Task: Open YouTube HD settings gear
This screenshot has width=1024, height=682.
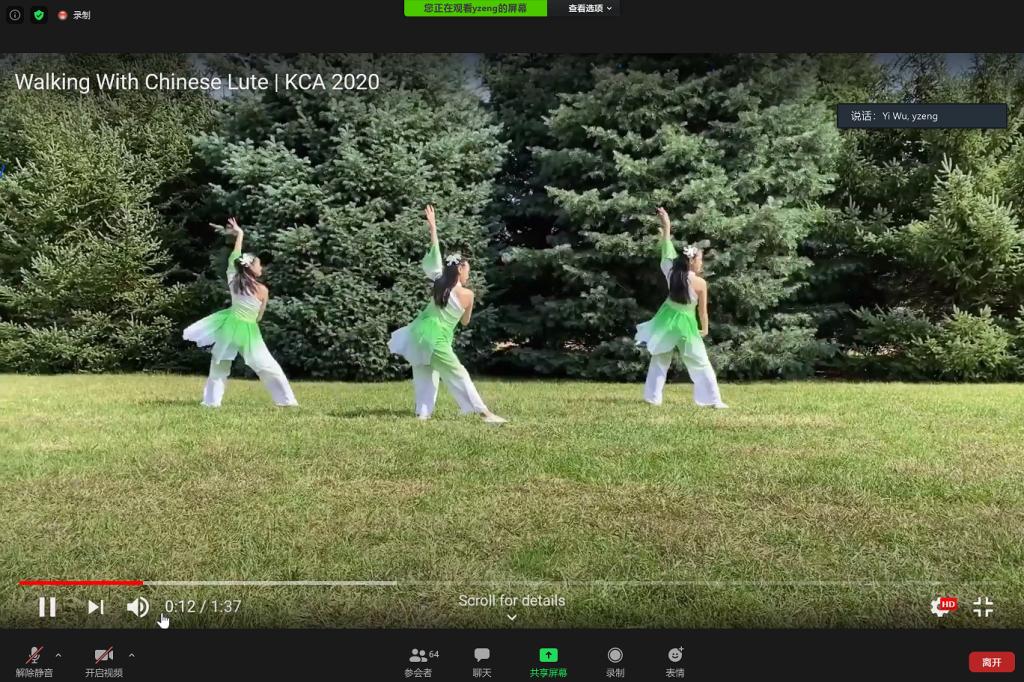Action: (942, 606)
